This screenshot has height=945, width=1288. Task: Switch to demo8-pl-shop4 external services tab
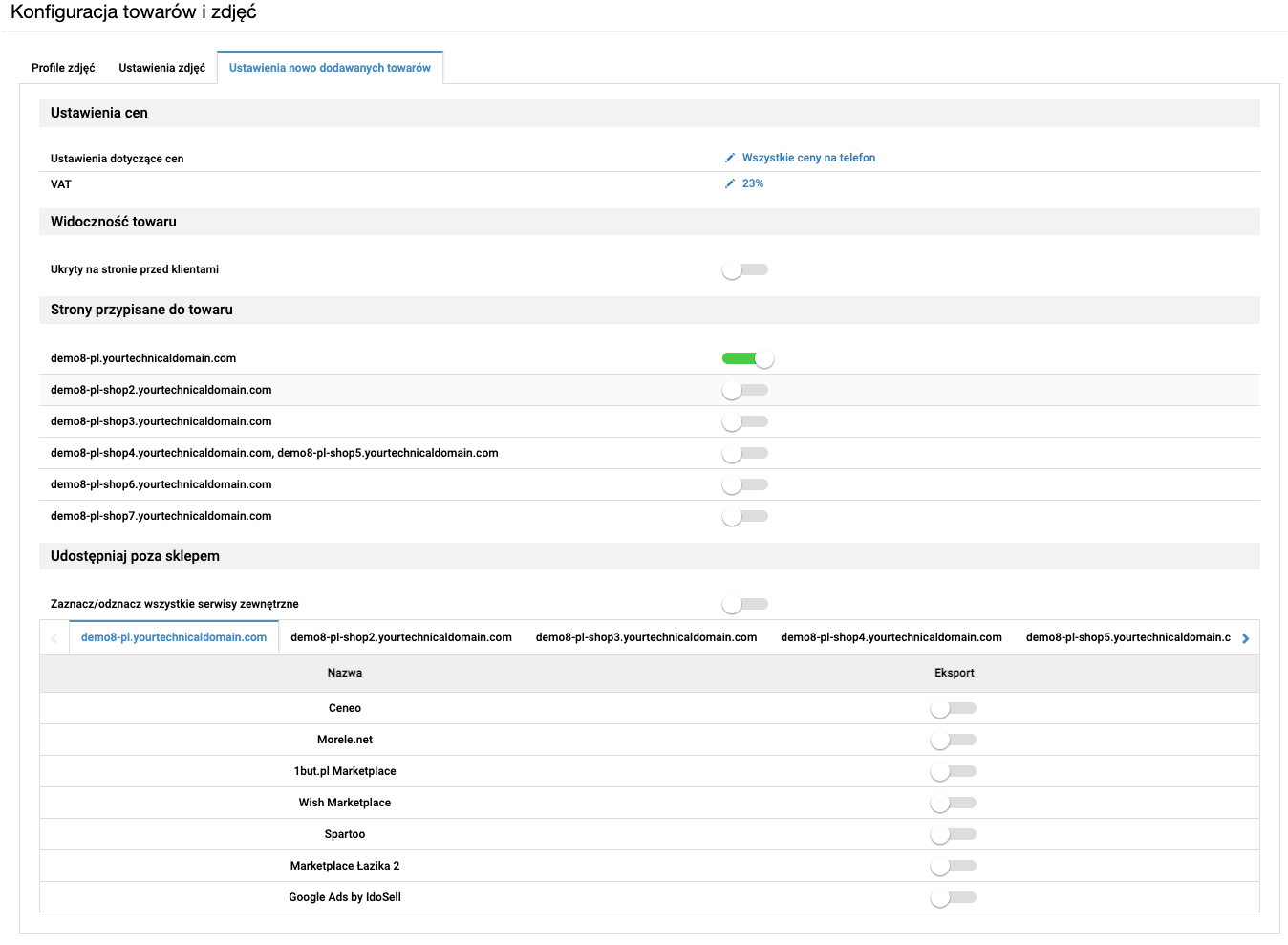[x=891, y=637]
